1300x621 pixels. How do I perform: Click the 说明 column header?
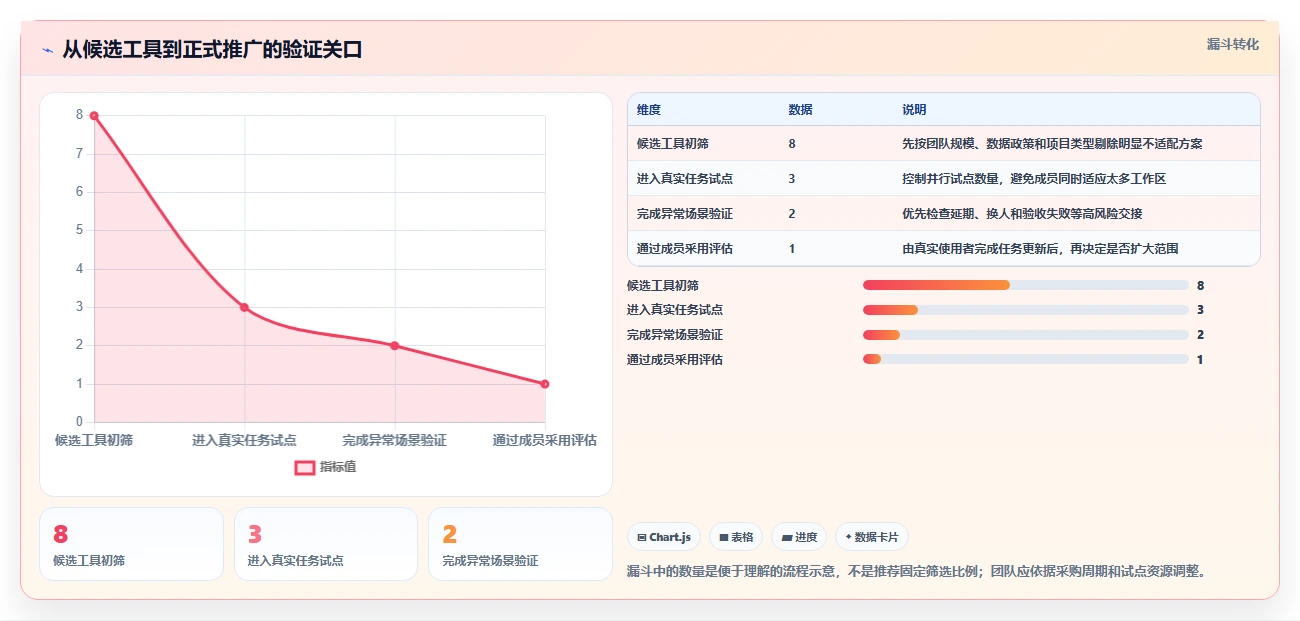914,110
